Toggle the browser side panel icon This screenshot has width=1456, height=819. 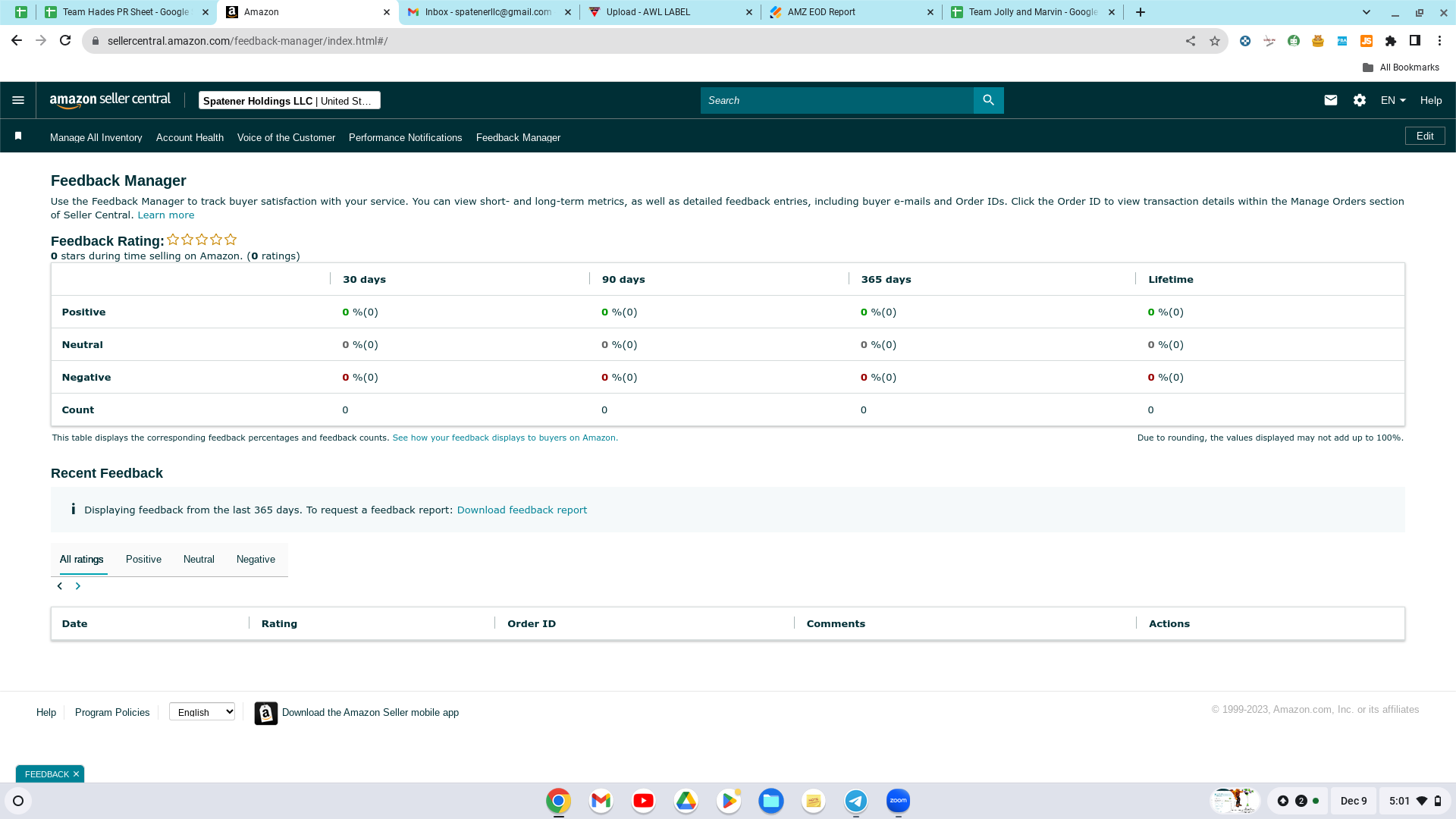click(1414, 41)
